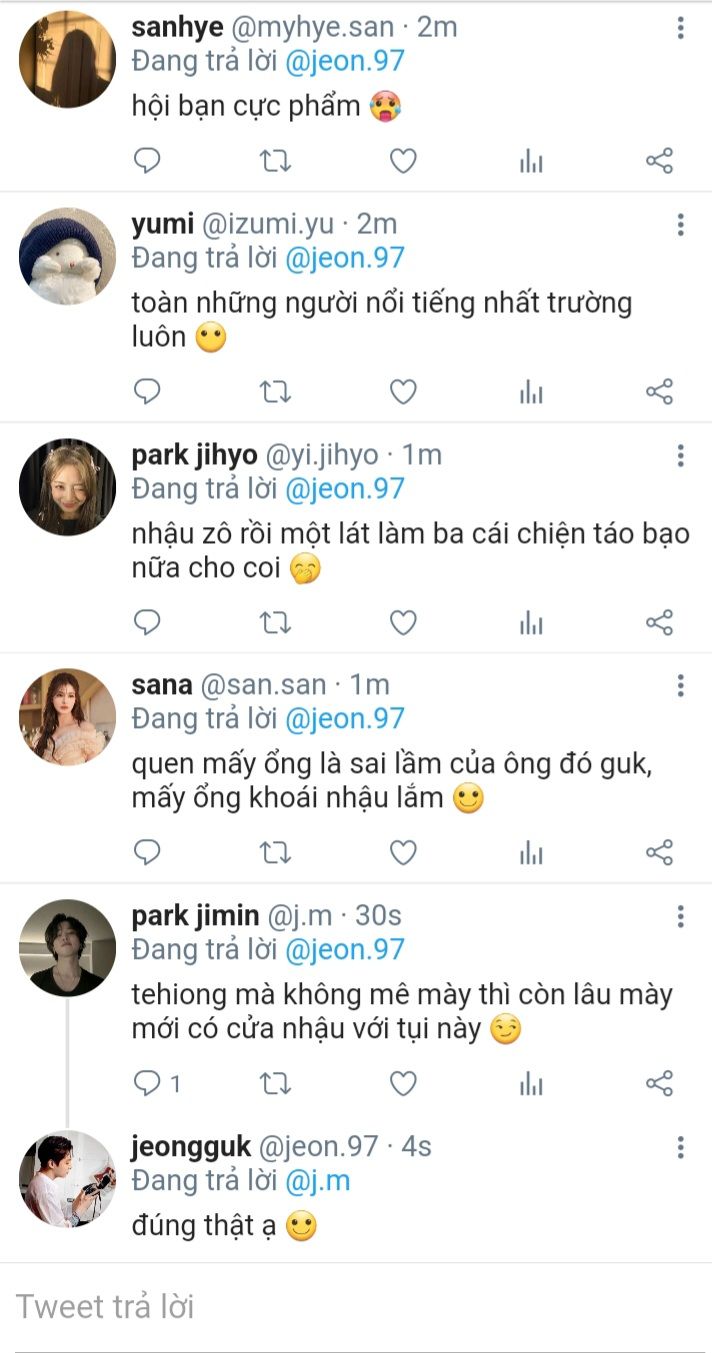Viewport: 712px width, 1353px height.
Task: Type in the Tweet trả lời field
Action: (350, 1307)
